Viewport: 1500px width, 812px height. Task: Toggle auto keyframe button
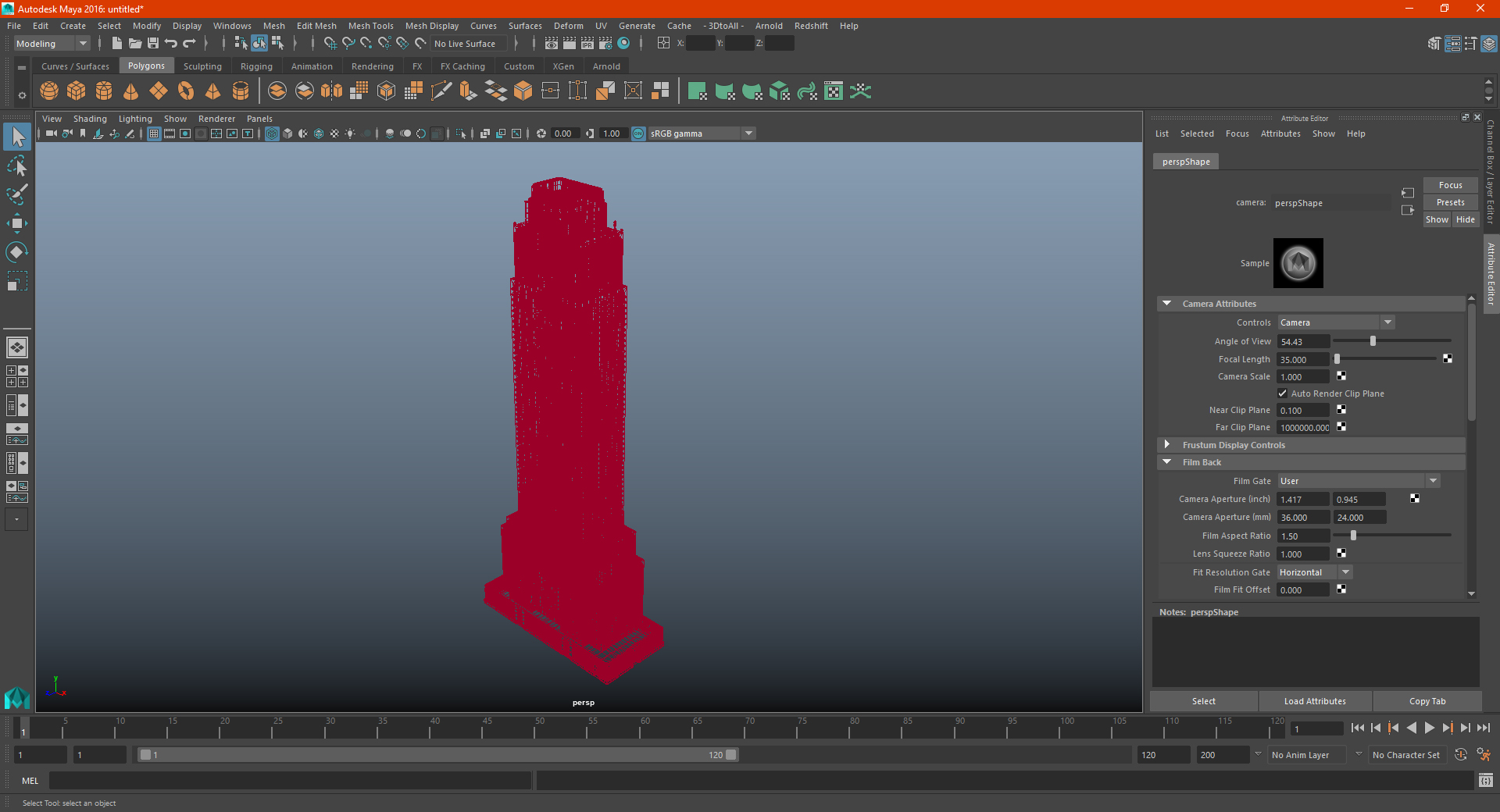tap(1461, 754)
